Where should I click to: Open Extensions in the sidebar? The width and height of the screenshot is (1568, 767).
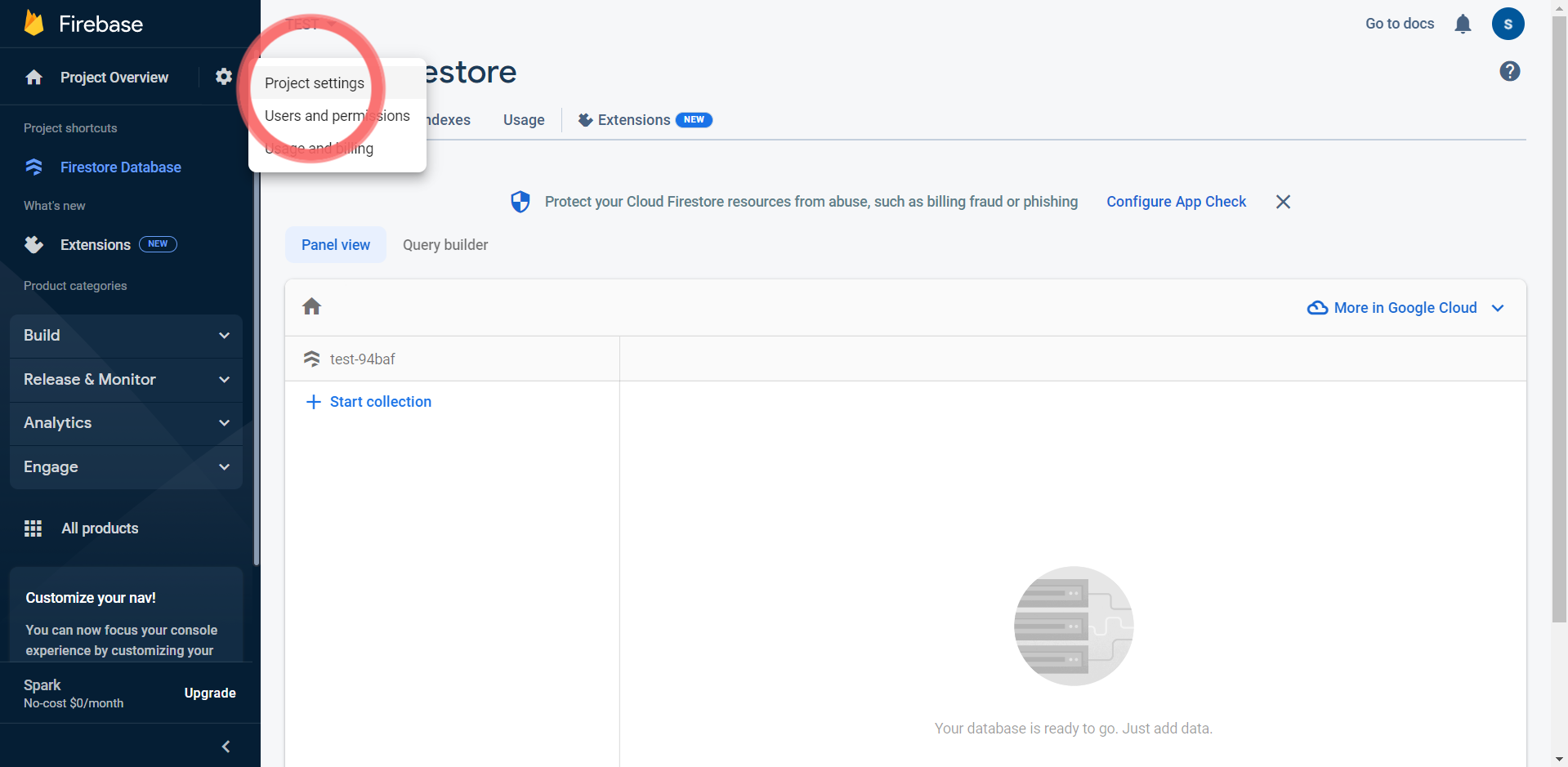(96, 245)
